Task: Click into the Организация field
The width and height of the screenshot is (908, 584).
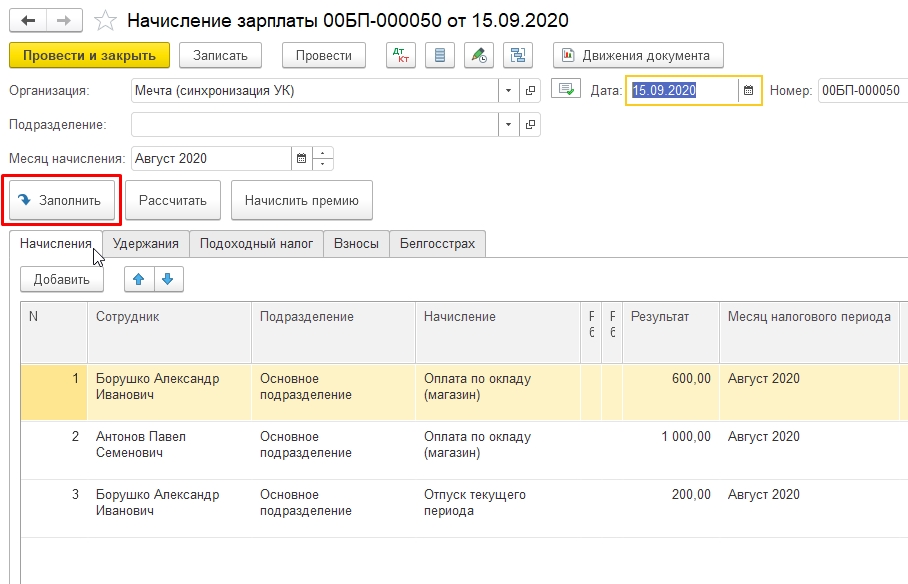Action: (x=314, y=90)
